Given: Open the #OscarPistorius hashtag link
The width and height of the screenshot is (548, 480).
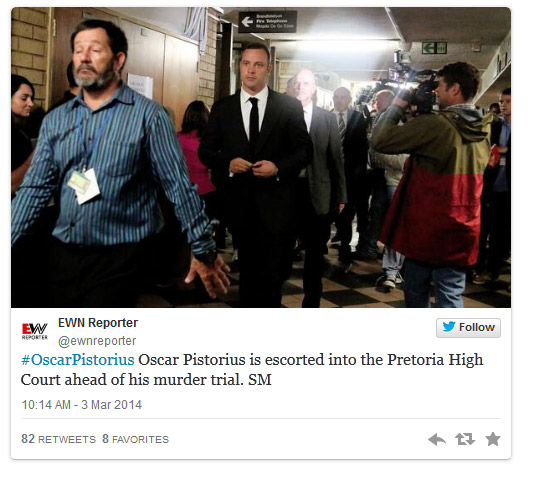Looking at the screenshot, I should pyautogui.click(x=78, y=360).
